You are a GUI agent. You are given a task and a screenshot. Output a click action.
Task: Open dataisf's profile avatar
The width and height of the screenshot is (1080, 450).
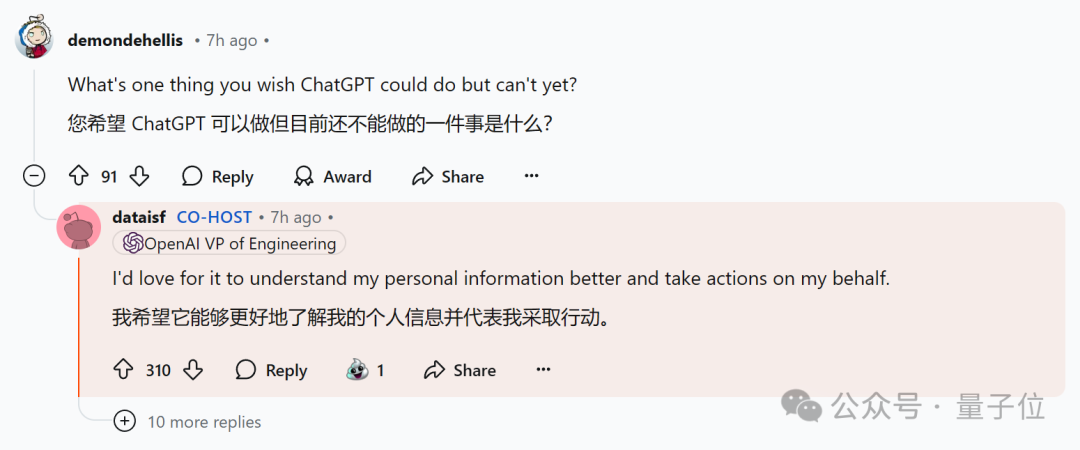click(79, 226)
